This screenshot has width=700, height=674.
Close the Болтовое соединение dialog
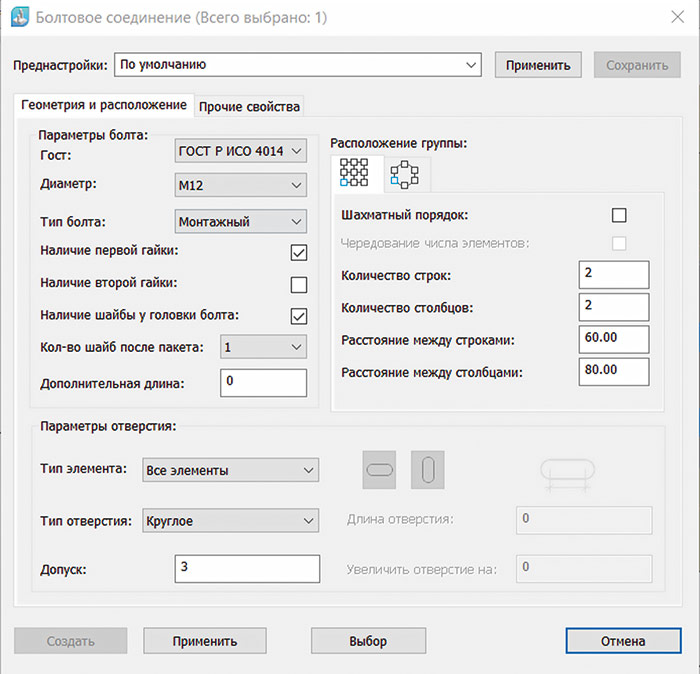[x=678, y=17]
